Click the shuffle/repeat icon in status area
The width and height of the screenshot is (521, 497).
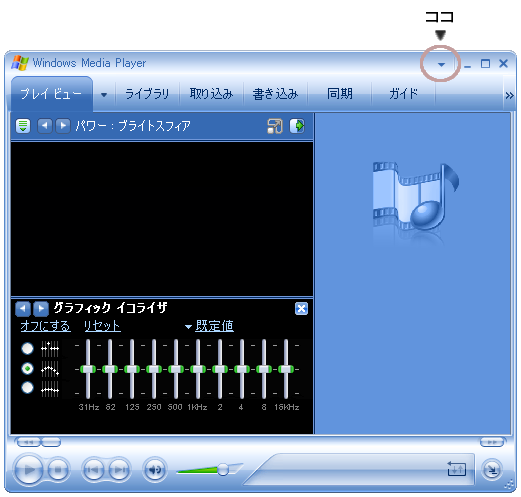(x=456, y=469)
